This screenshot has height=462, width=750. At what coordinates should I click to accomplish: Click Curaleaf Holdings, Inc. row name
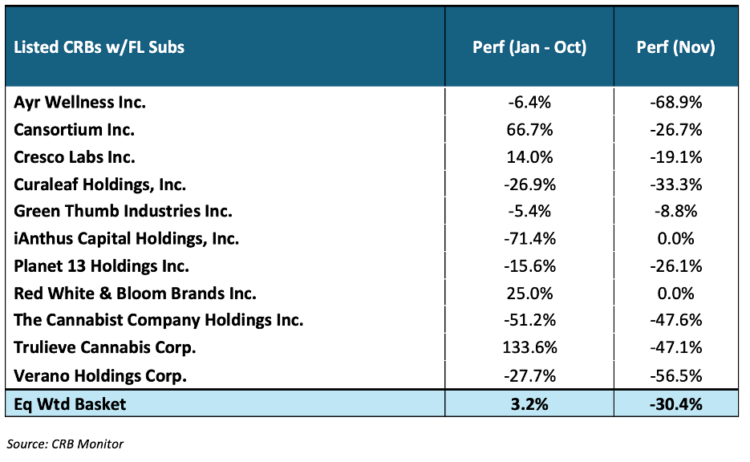click(x=101, y=184)
